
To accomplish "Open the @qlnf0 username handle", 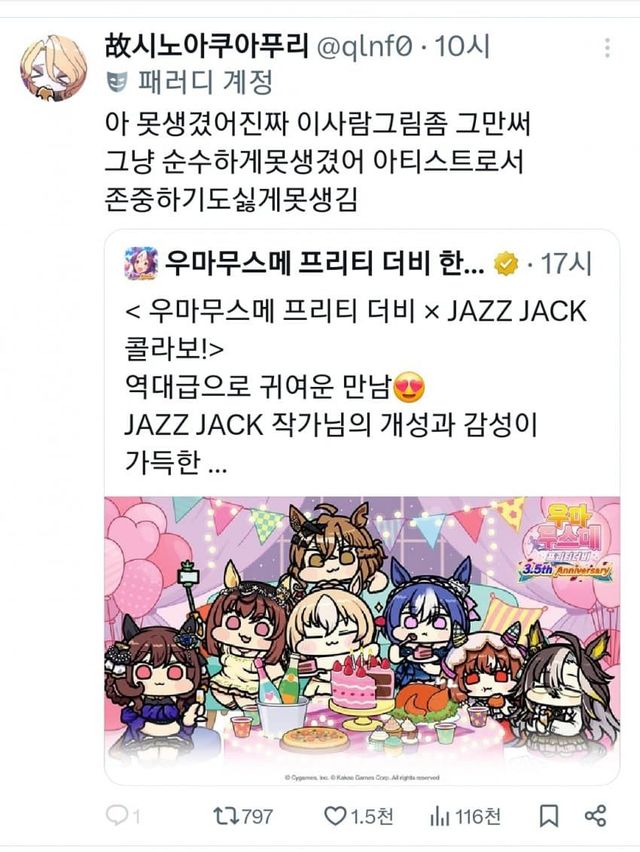I will tap(365, 47).
